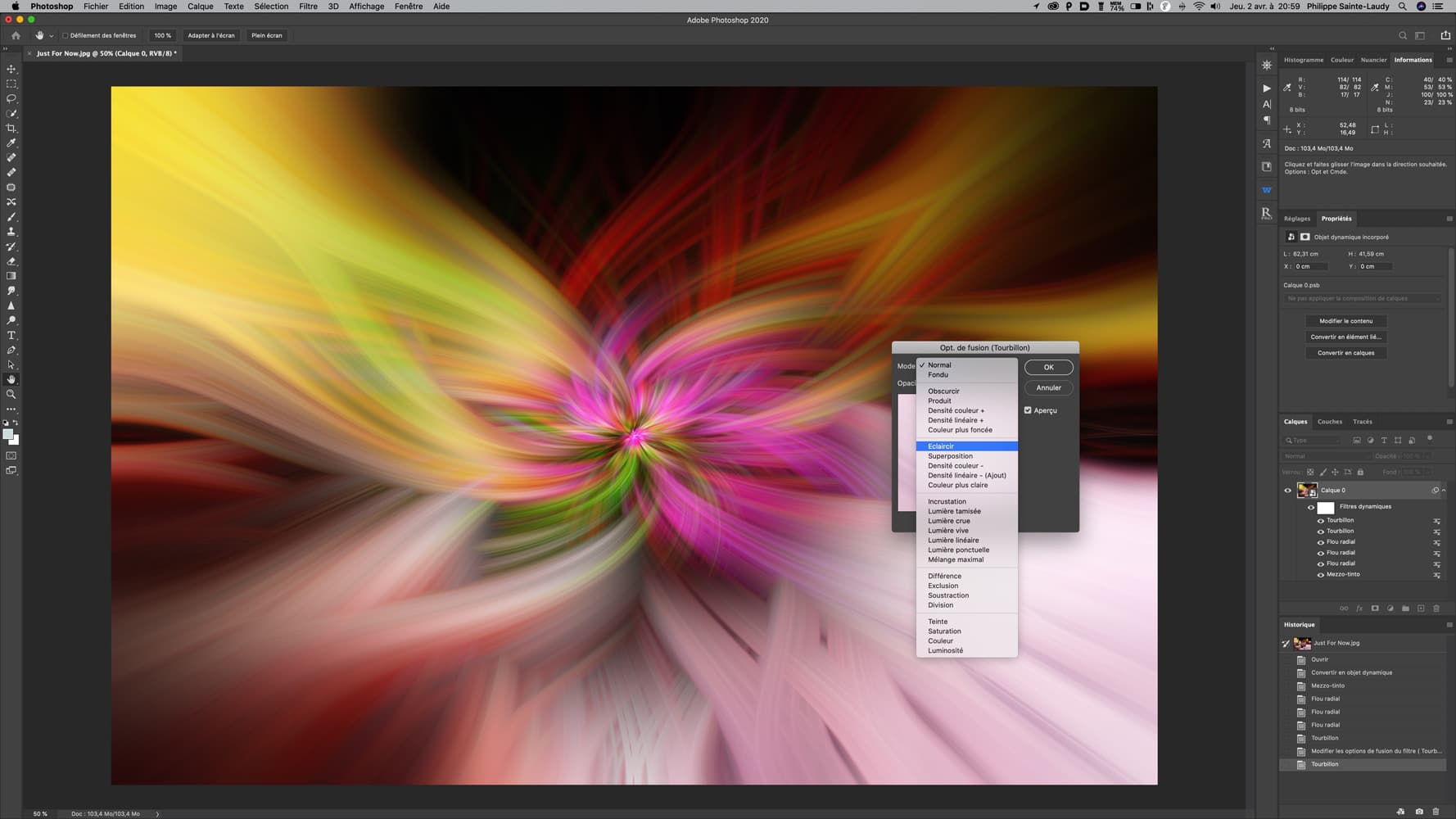The width and height of the screenshot is (1456, 819).
Task: Select the Eyedropper tool
Action: coord(11,143)
